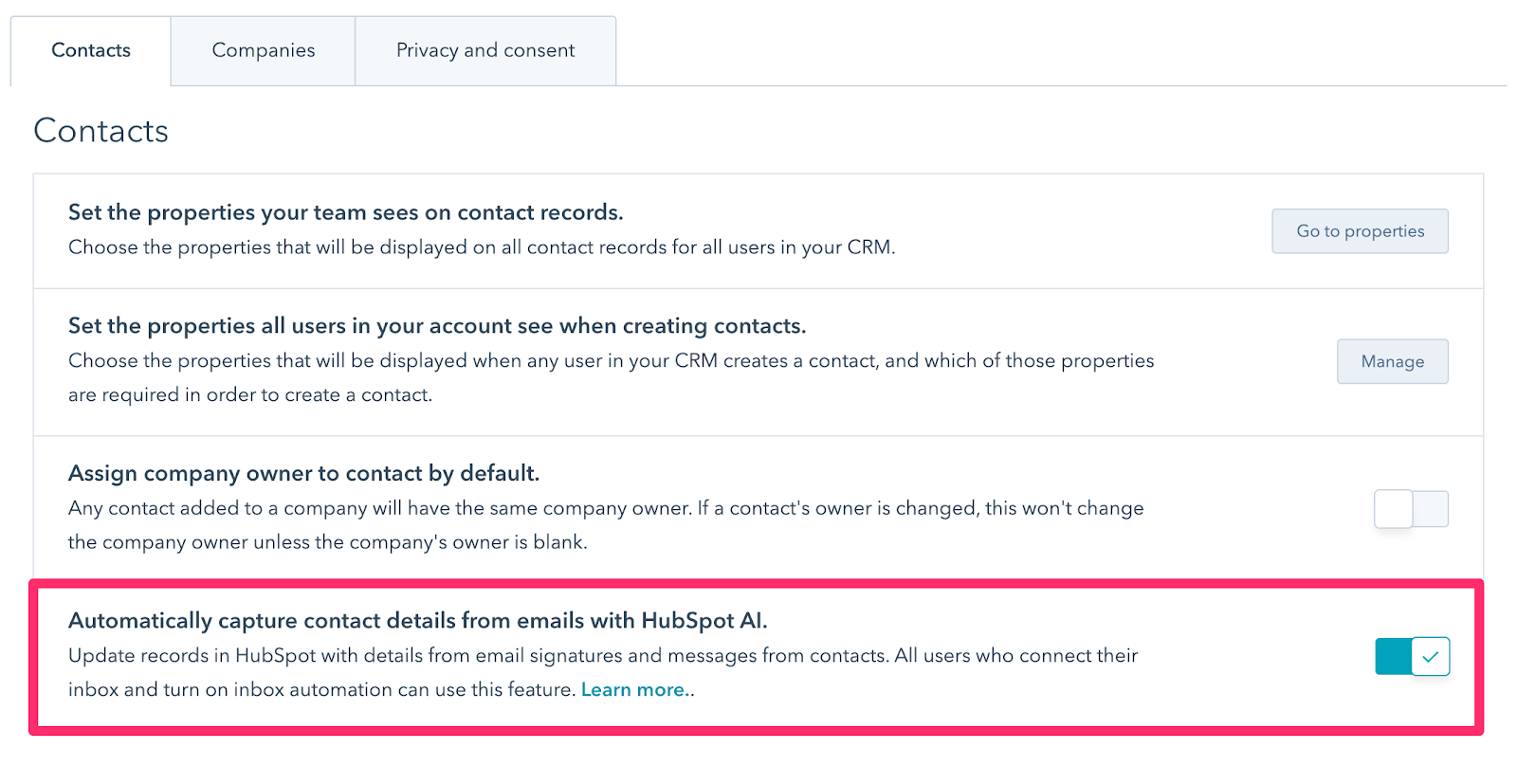Enable Assign company owner to contact toggle
1517x784 pixels.
1411,509
